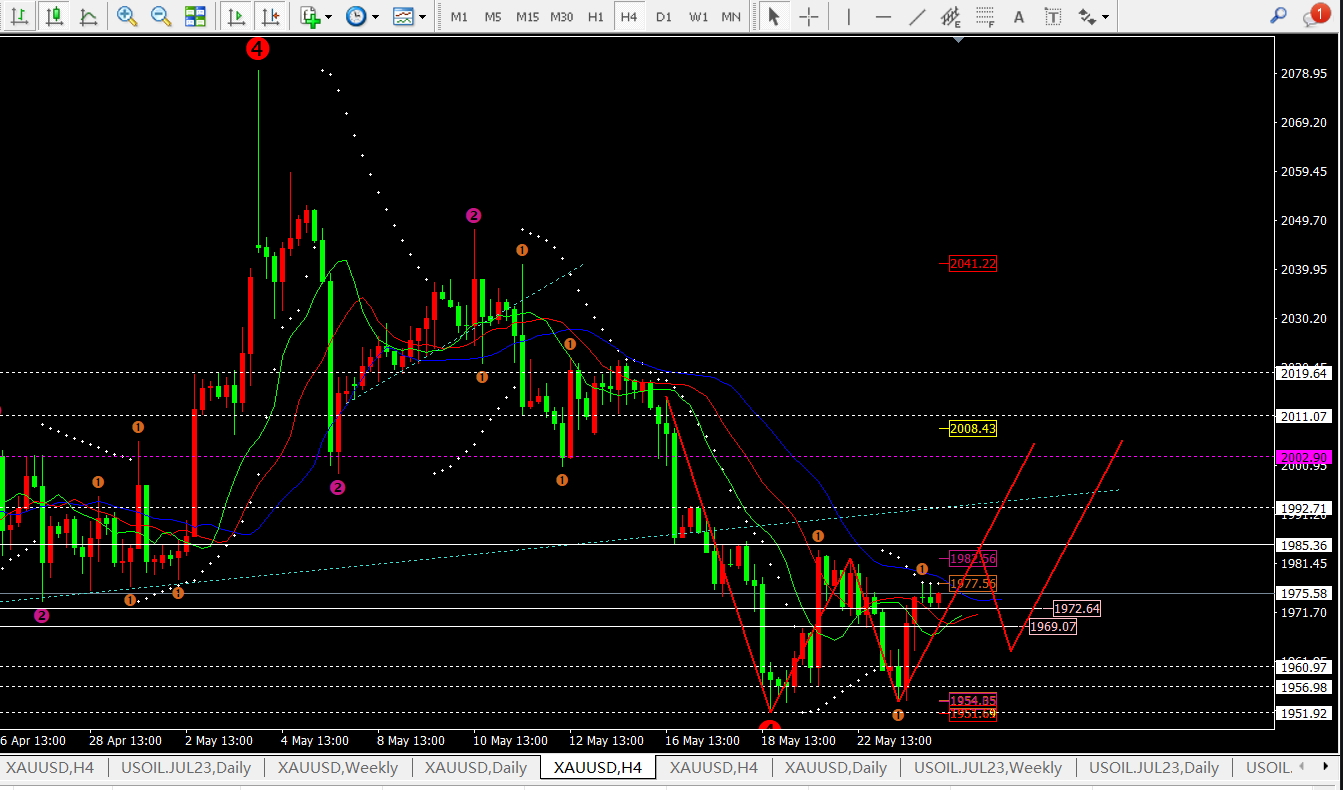Select the M5 timeframe
Image resolution: width=1343 pixels, height=790 pixels.
point(493,17)
